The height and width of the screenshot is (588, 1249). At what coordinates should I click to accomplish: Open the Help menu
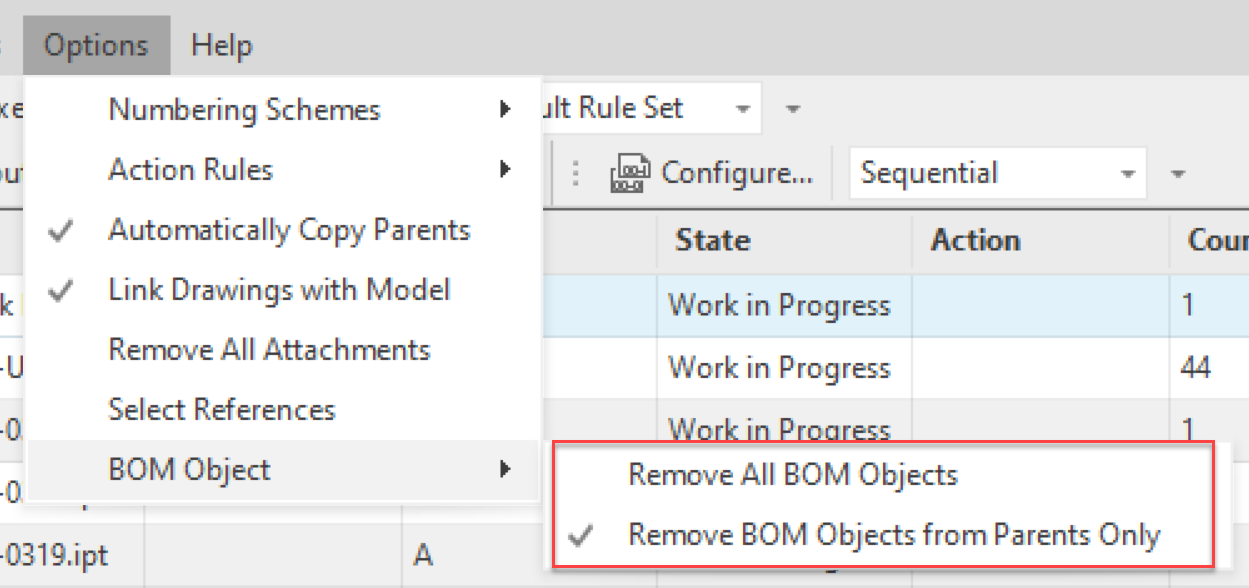coord(221,45)
